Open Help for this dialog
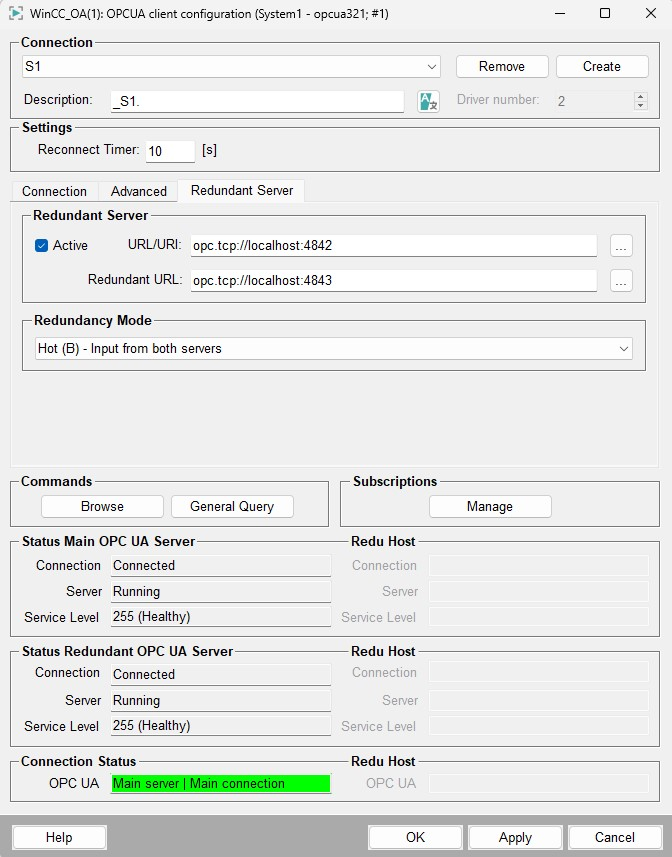Viewport: 672px width, 857px height. point(59,837)
